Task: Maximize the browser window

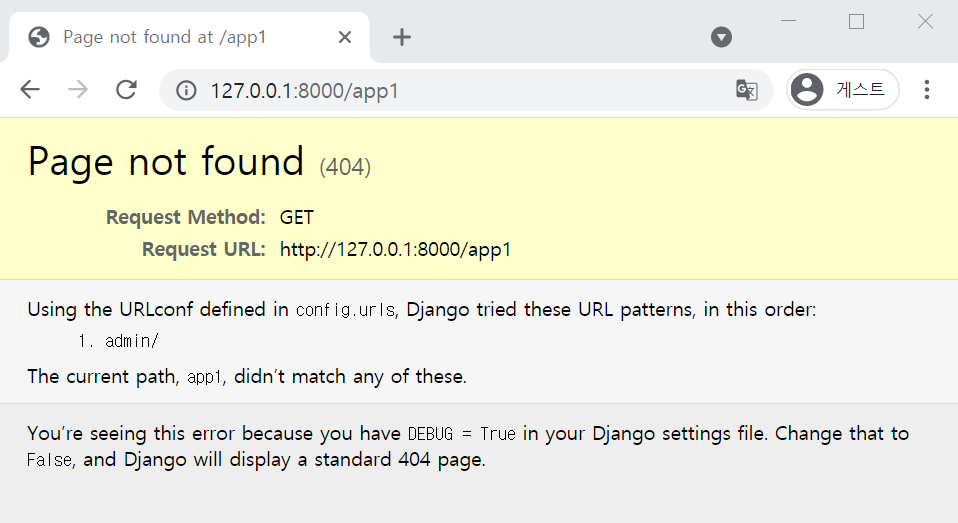Action: click(x=857, y=21)
